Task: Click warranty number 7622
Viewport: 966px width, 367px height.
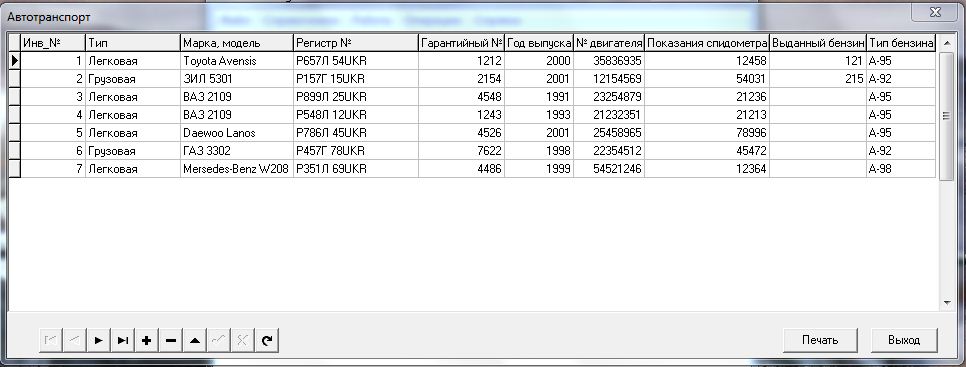Action: [461, 151]
